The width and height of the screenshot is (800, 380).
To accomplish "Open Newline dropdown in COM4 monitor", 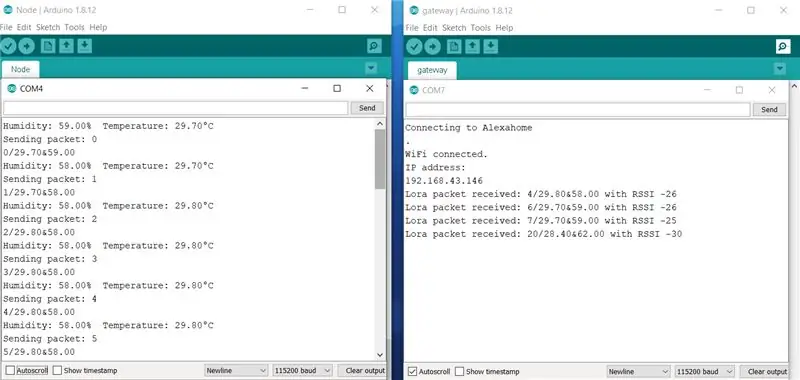I will tap(236, 371).
